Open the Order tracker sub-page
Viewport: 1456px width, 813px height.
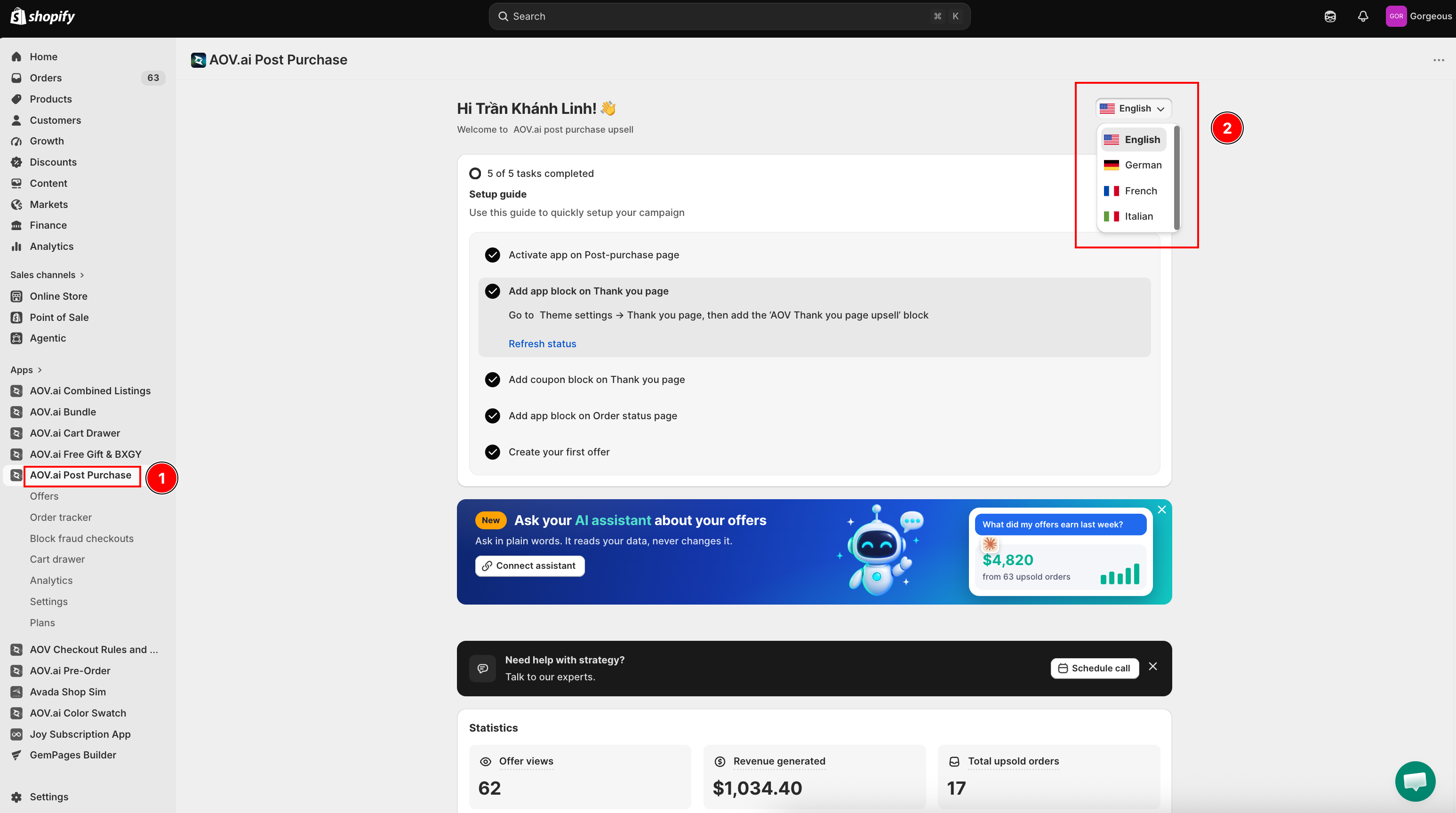click(61, 518)
